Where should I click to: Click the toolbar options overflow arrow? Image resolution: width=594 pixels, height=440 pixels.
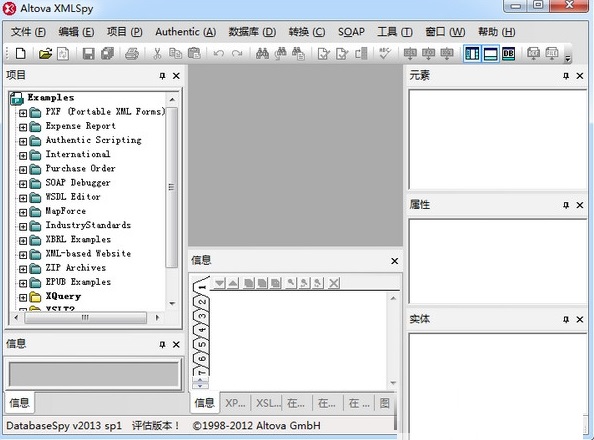tap(567, 58)
